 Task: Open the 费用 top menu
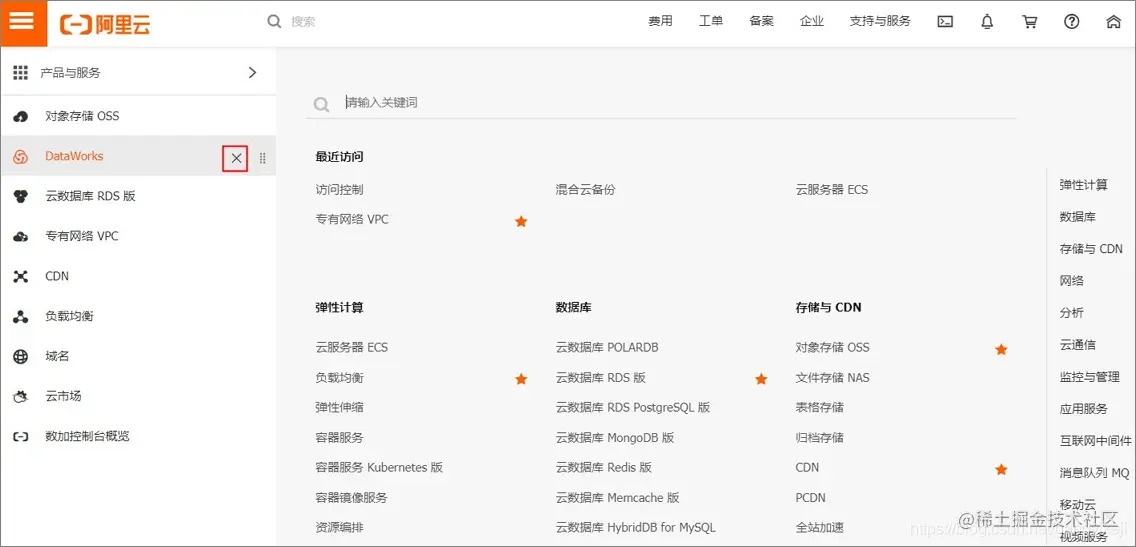(660, 21)
